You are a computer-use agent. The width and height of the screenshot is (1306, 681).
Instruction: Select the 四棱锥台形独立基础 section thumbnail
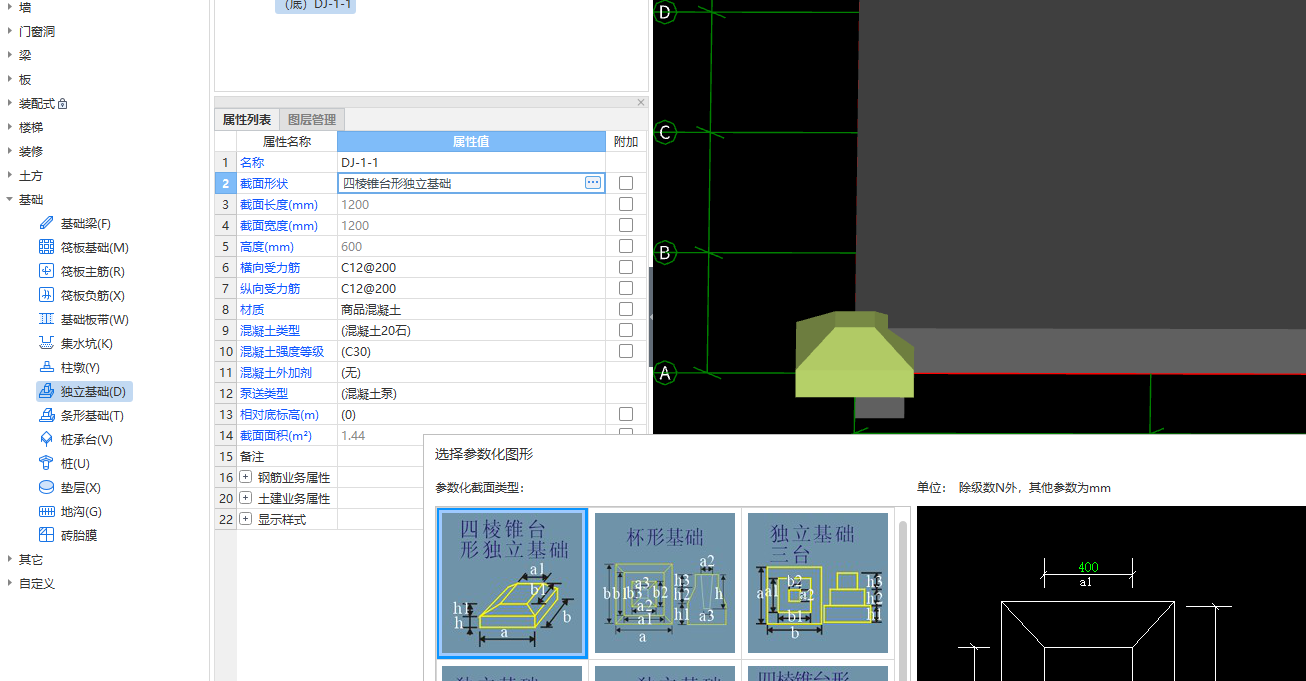[x=513, y=583]
